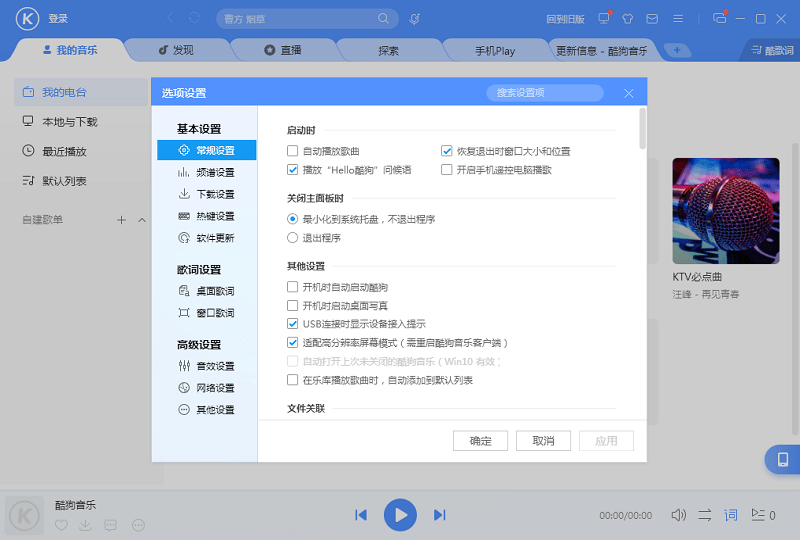Image resolution: width=800 pixels, height=540 pixels.
Task: Click the download icon in player bar
Action: pos(86,525)
